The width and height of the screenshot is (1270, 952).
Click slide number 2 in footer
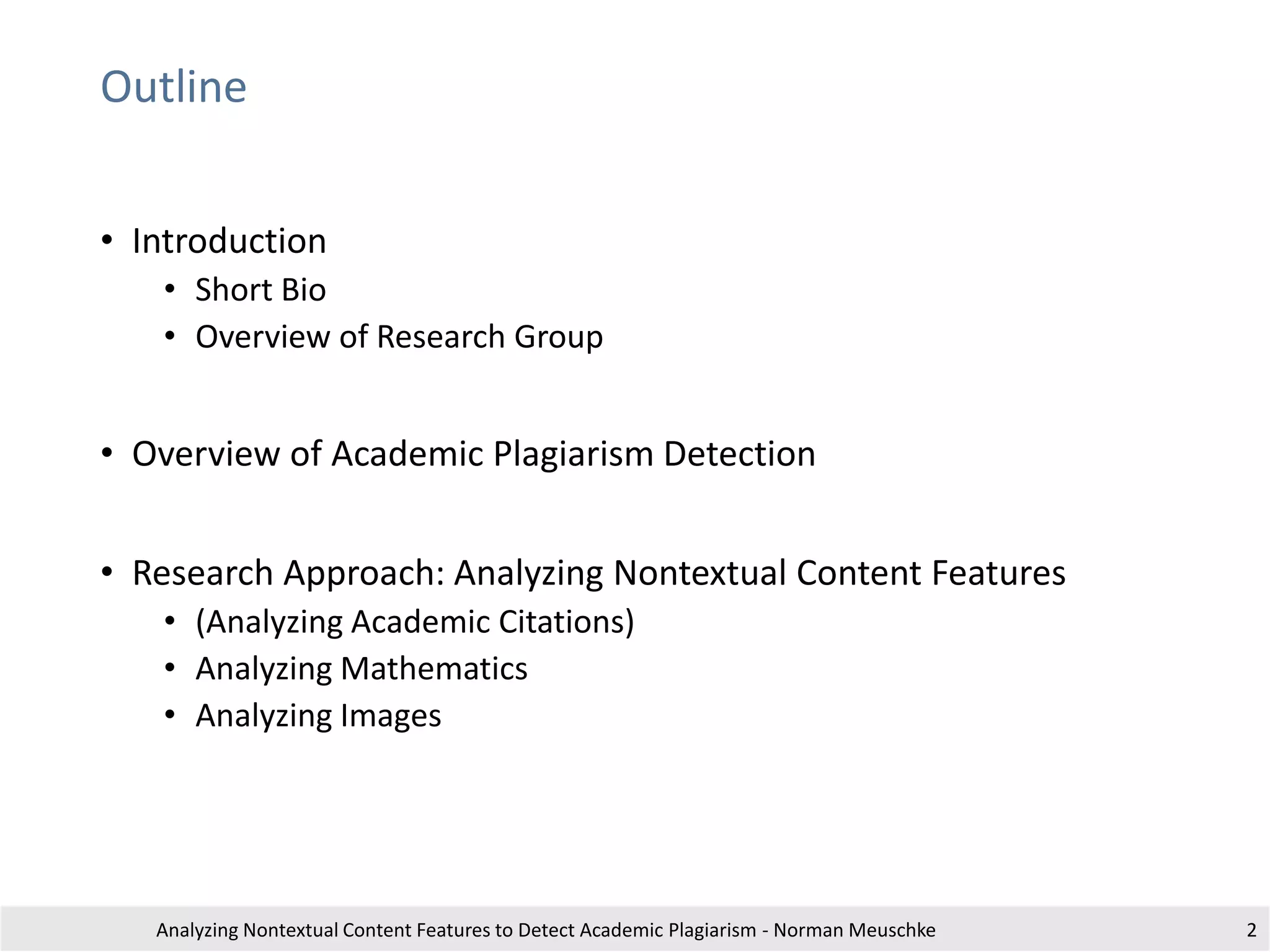[1251, 930]
